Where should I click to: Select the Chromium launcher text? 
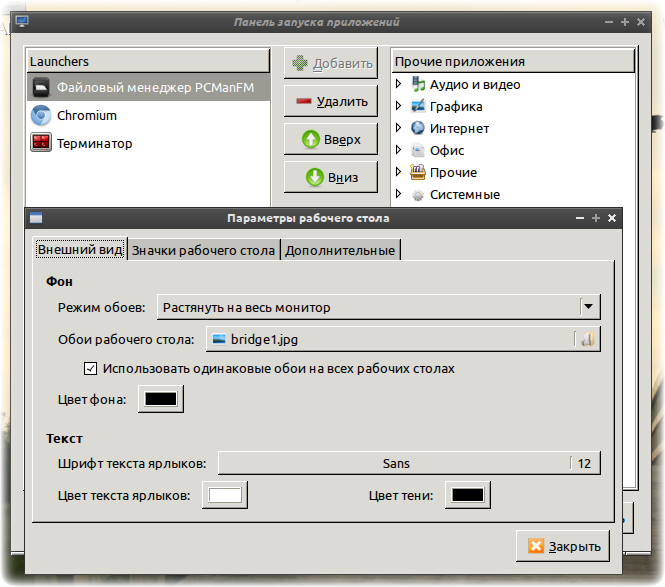tap(87, 115)
